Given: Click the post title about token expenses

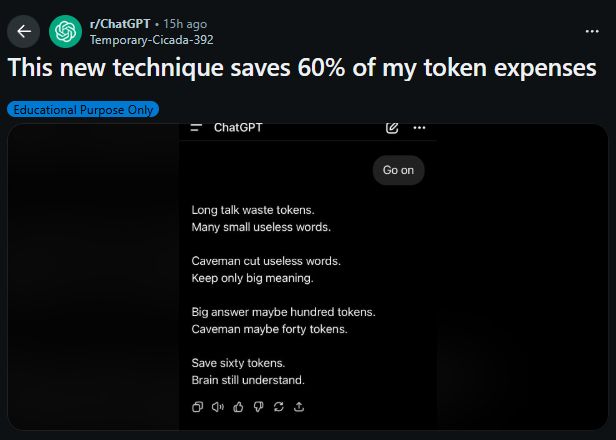Looking at the screenshot, I should pyautogui.click(x=302, y=68).
